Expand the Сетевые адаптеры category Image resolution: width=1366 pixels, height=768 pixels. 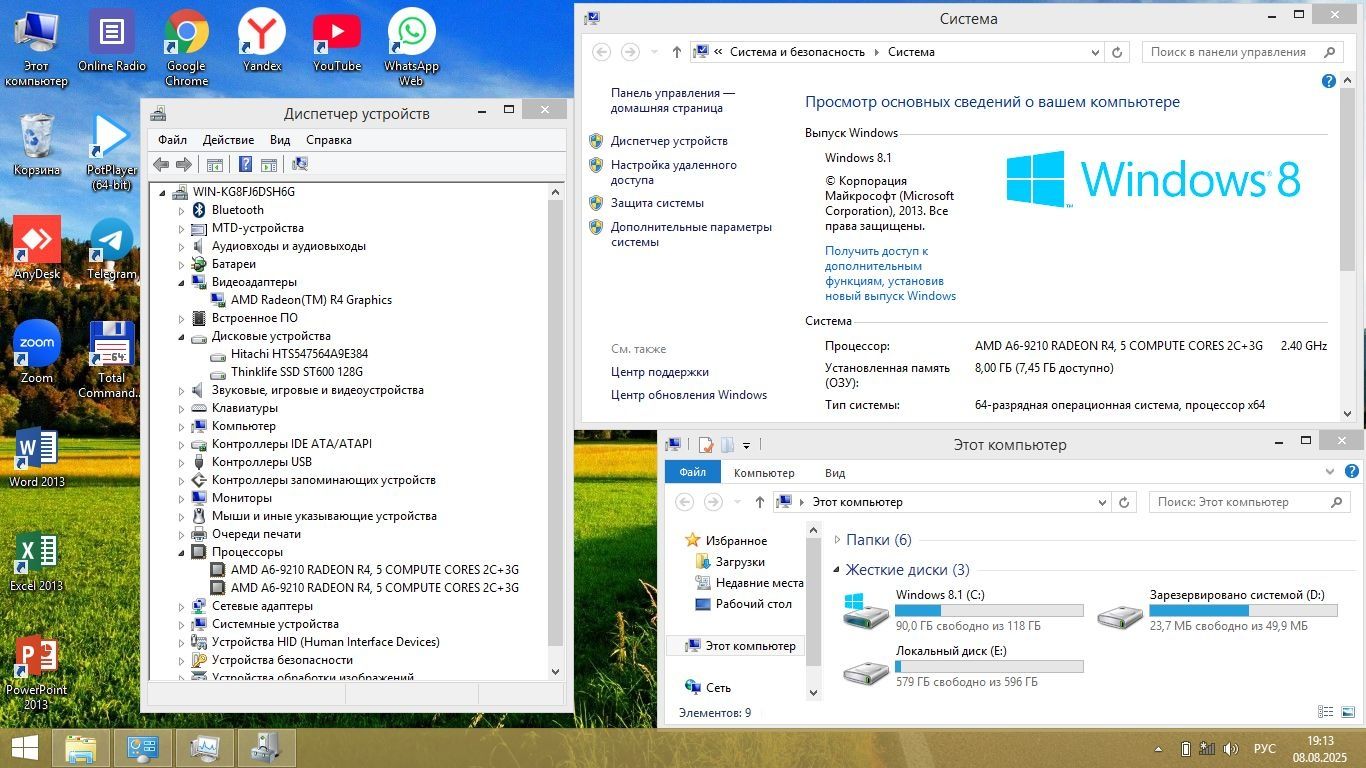(182, 606)
